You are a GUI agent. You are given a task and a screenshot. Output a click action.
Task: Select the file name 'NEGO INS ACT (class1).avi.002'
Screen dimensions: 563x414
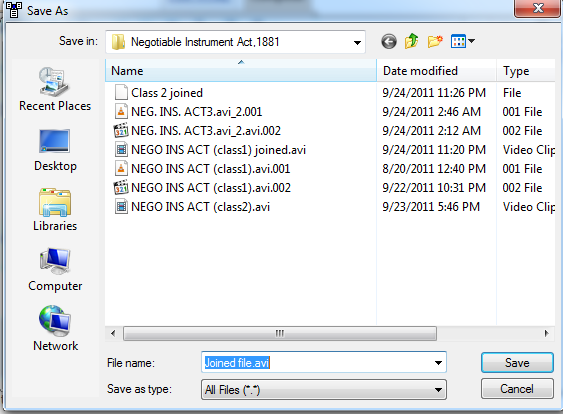(211, 188)
